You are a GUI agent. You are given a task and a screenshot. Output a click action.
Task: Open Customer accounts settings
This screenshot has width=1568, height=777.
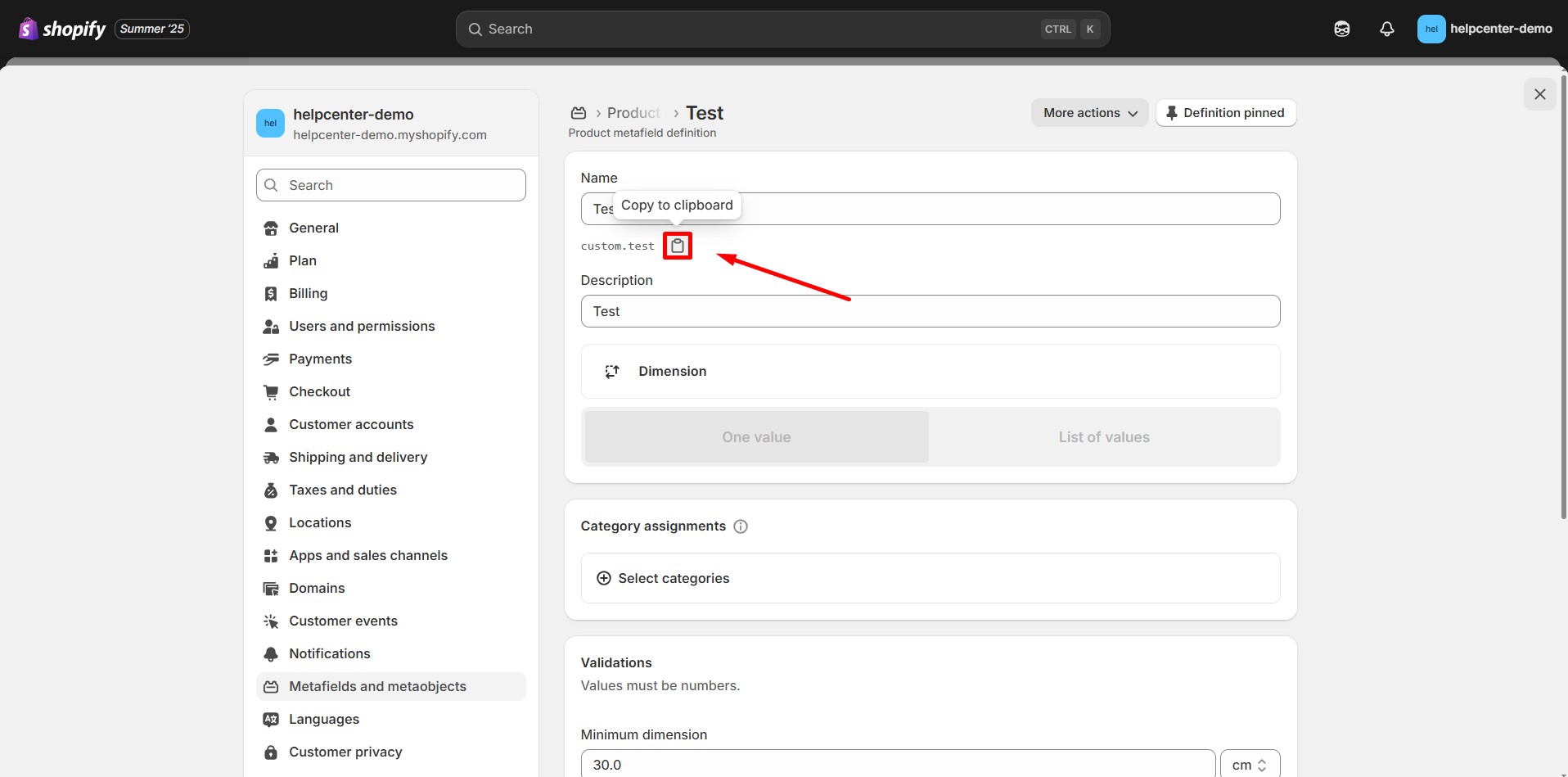click(351, 424)
